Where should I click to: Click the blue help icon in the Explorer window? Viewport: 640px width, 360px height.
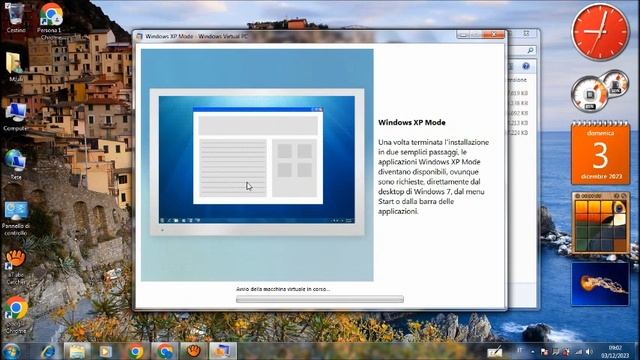click(x=526, y=66)
